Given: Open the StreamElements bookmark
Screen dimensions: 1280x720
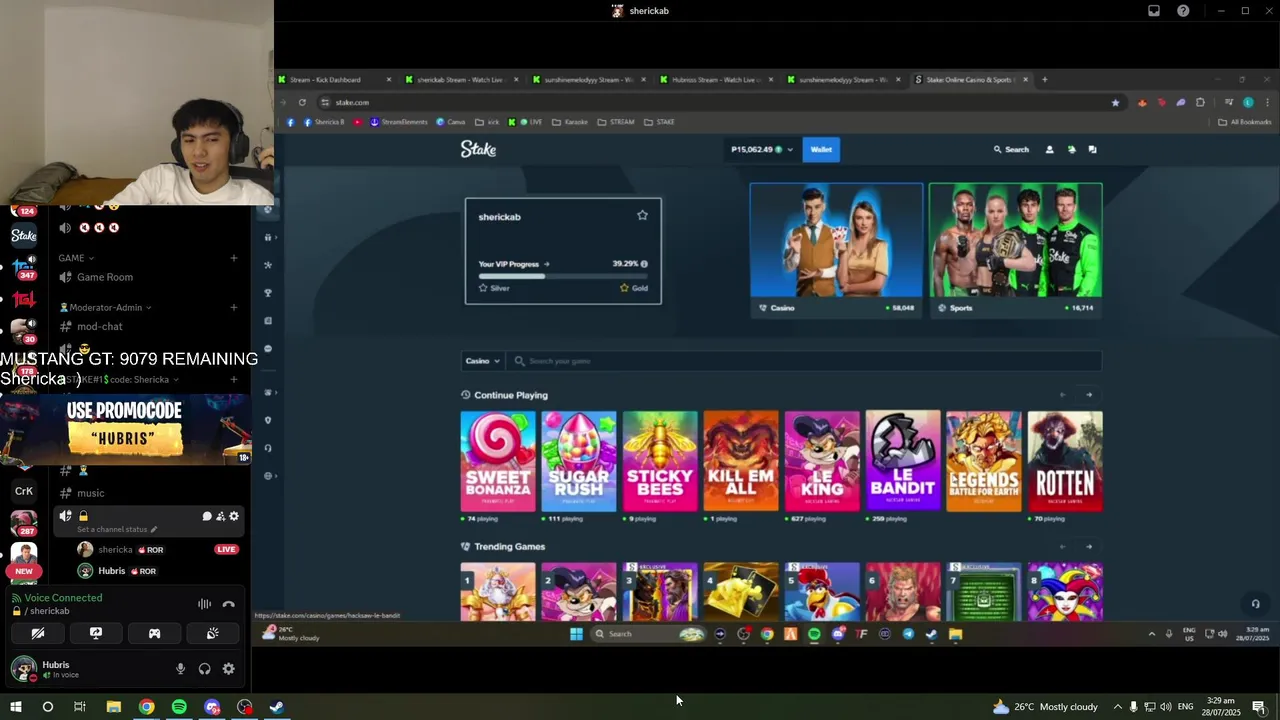Looking at the screenshot, I should (x=399, y=122).
